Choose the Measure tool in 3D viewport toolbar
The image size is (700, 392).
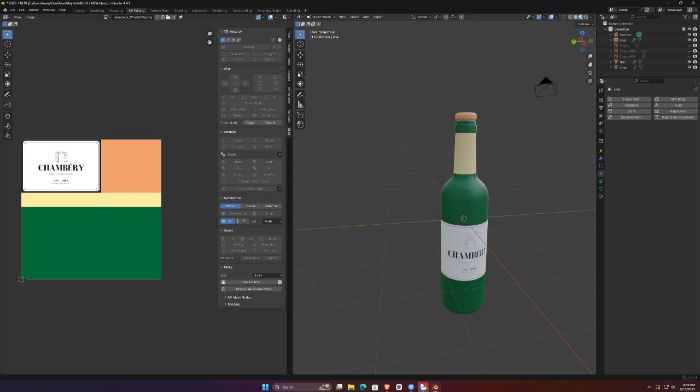point(300,104)
